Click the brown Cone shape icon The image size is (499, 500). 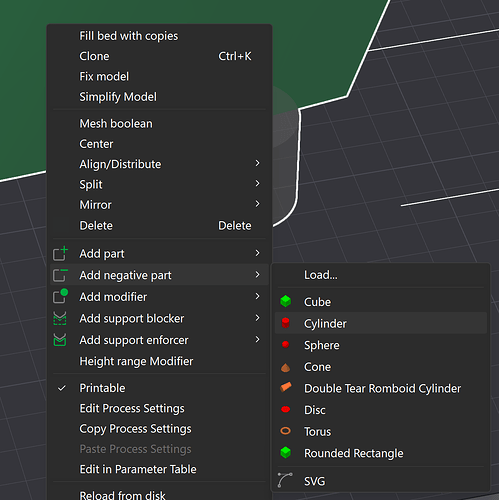pos(285,367)
